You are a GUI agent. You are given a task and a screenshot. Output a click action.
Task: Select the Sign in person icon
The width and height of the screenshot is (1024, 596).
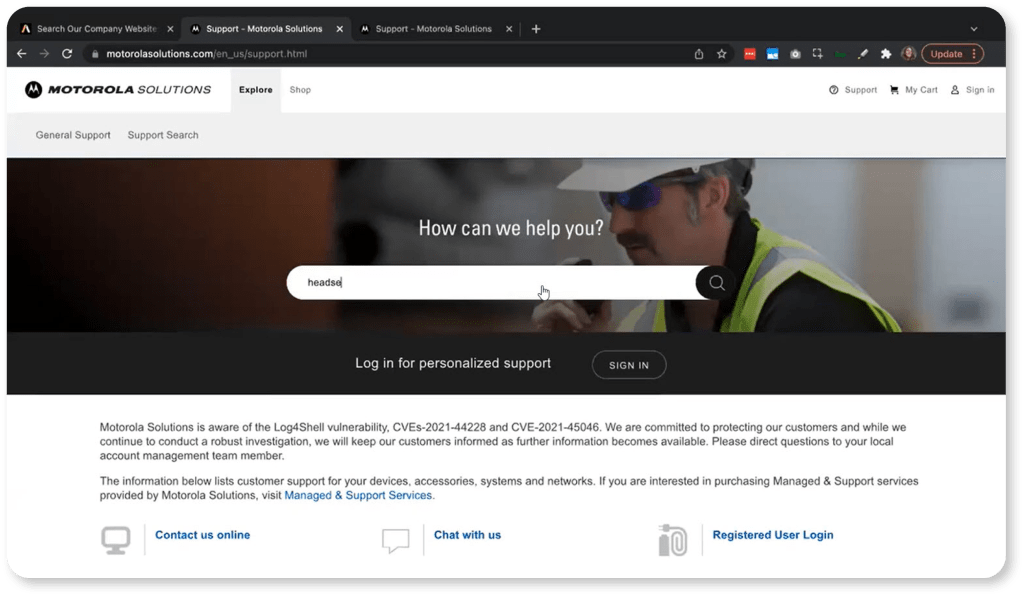click(954, 90)
